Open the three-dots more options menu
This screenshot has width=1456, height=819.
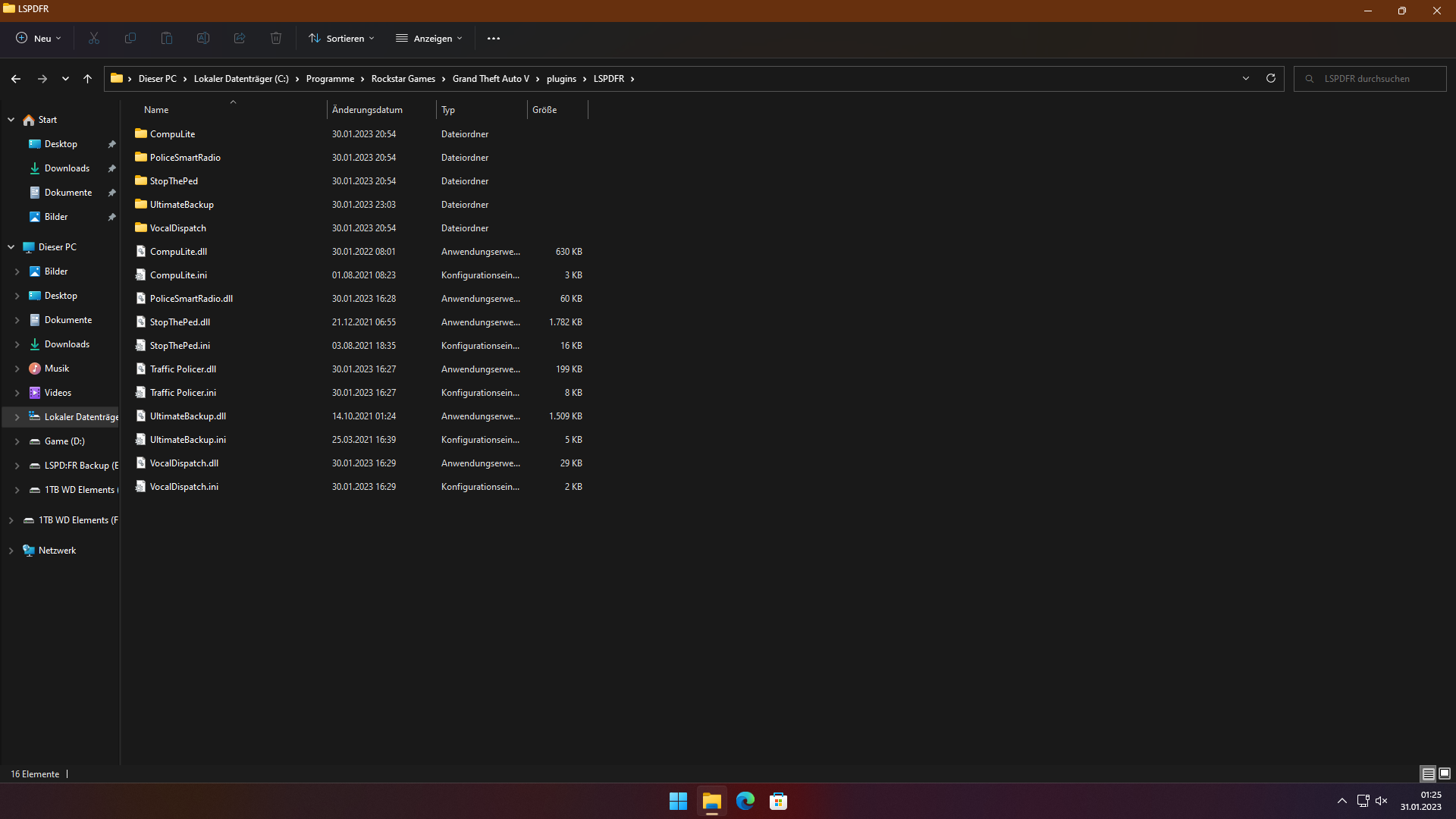pos(494,38)
